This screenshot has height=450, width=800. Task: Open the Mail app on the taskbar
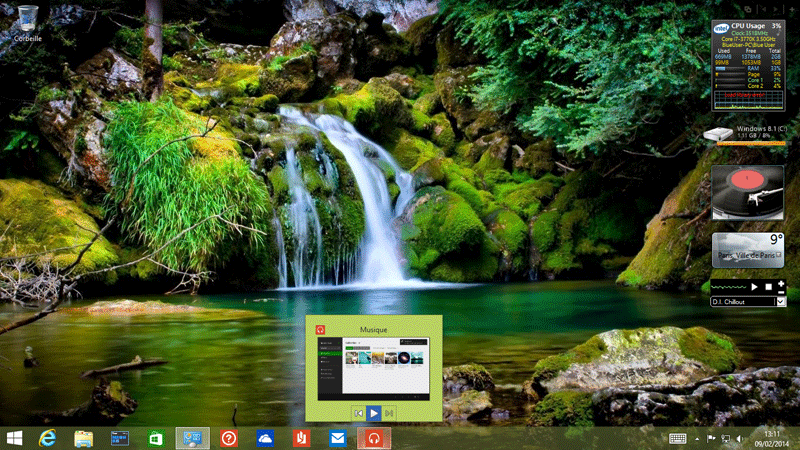click(x=338, y=438)
